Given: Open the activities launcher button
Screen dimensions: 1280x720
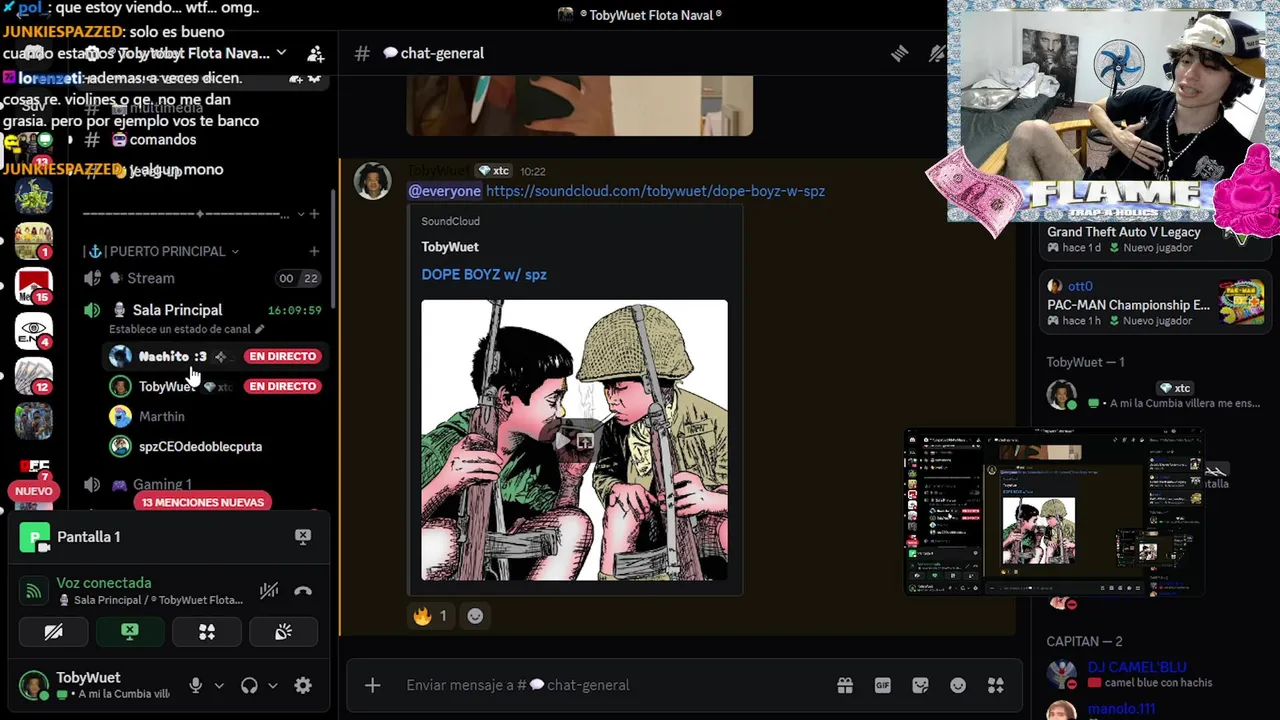Looking at the screenshot, I should click(x=207, y=632).
